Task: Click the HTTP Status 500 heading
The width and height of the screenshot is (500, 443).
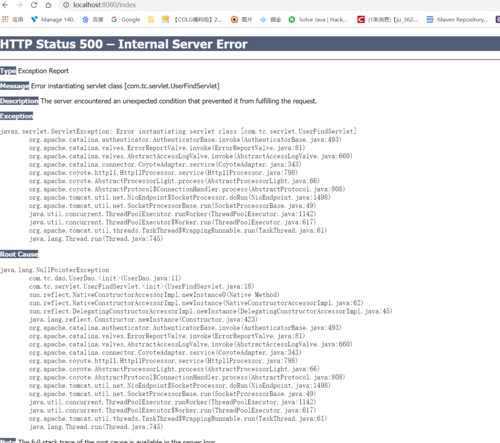Action: pos(124,44)
